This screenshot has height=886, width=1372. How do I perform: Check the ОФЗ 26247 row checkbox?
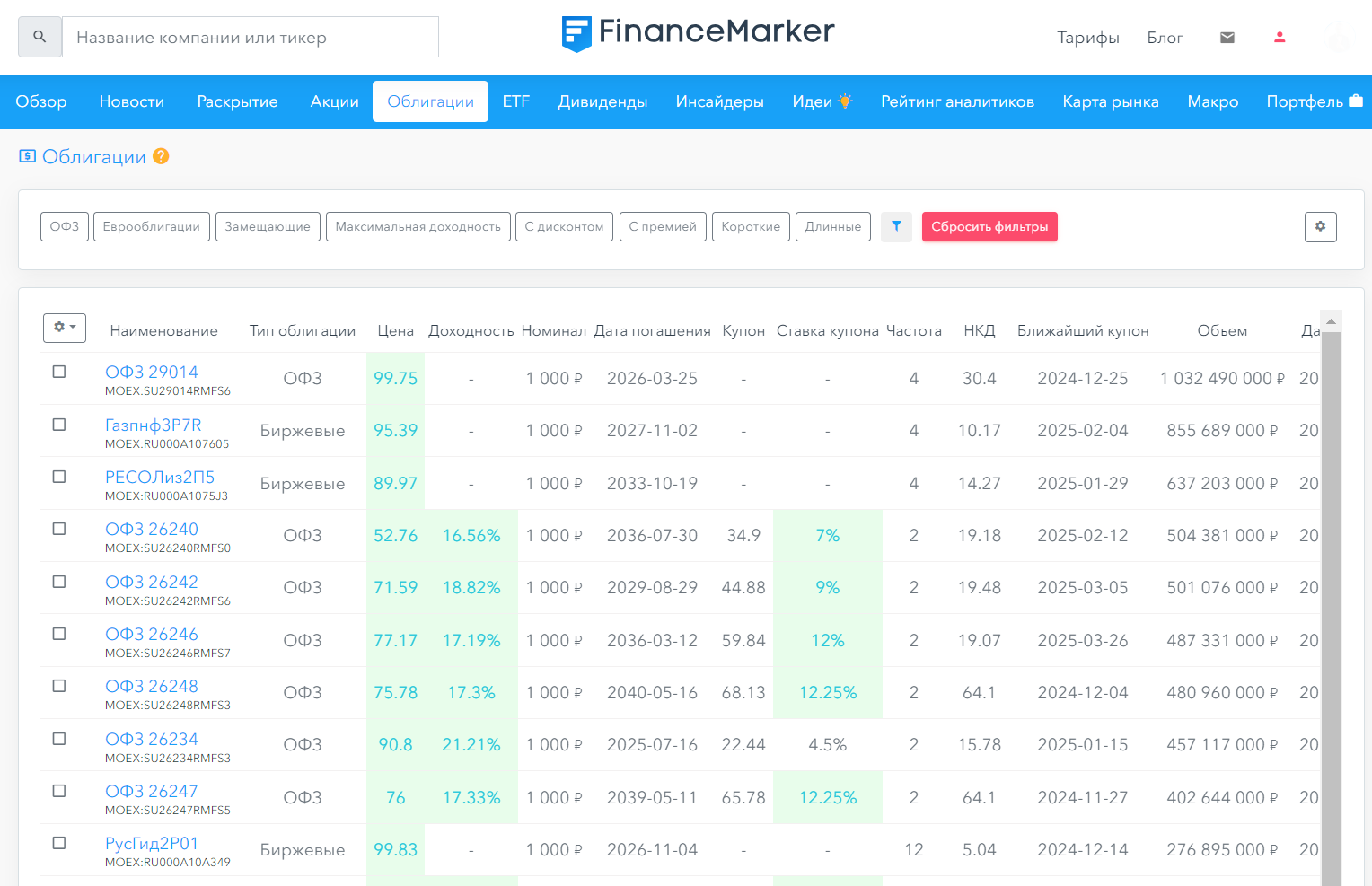point(59,791)
